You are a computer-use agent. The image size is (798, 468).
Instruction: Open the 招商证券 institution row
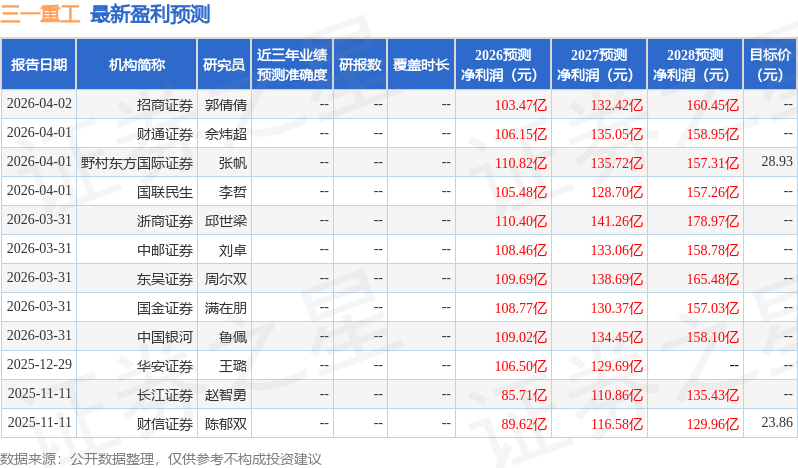click(x=165, y=104)
